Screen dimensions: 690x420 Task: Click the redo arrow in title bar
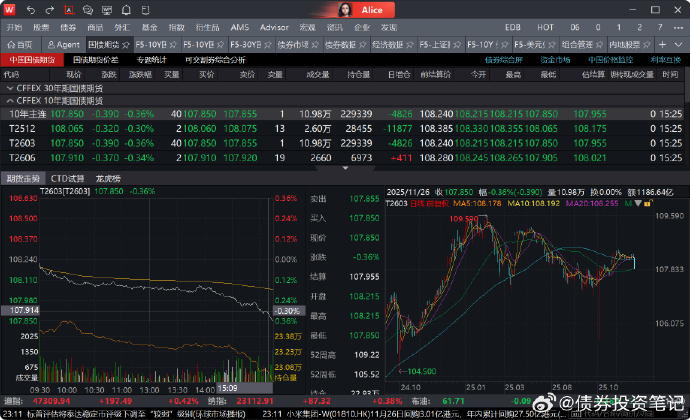pyautogui.click(x=50, y=10)
